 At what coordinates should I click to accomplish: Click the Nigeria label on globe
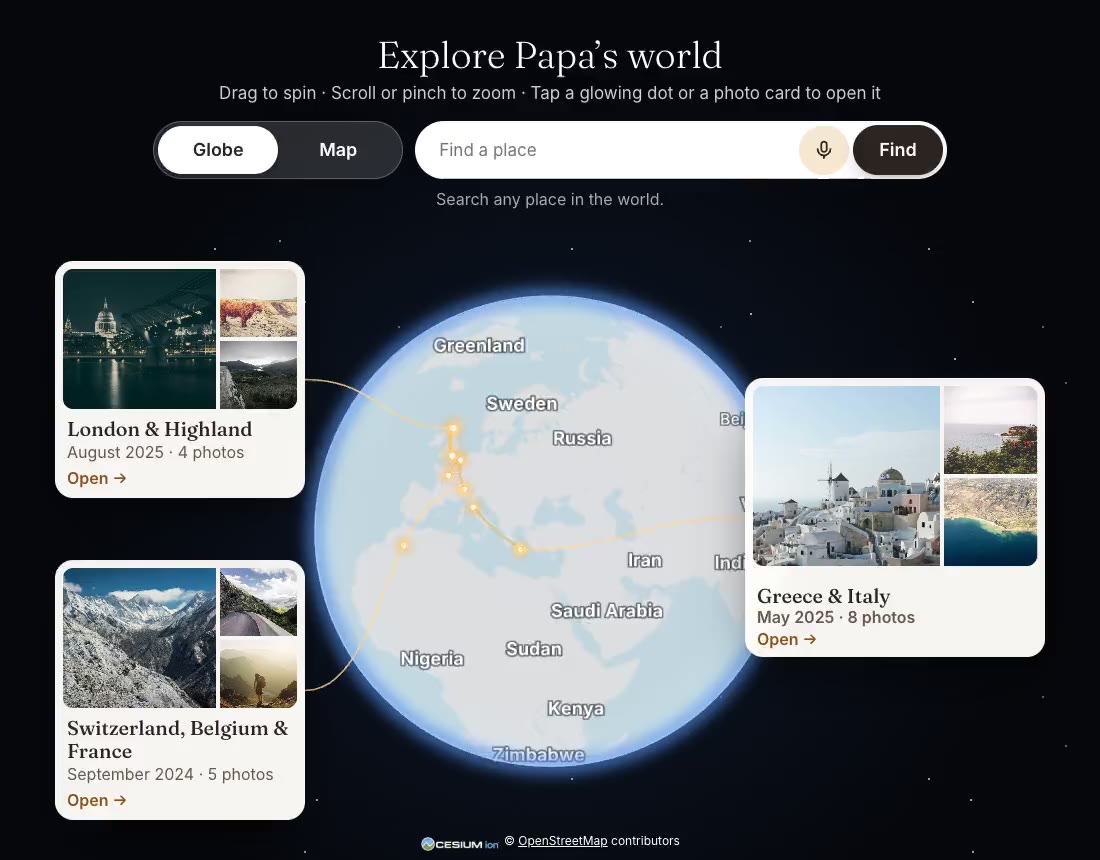coord(432,659)
